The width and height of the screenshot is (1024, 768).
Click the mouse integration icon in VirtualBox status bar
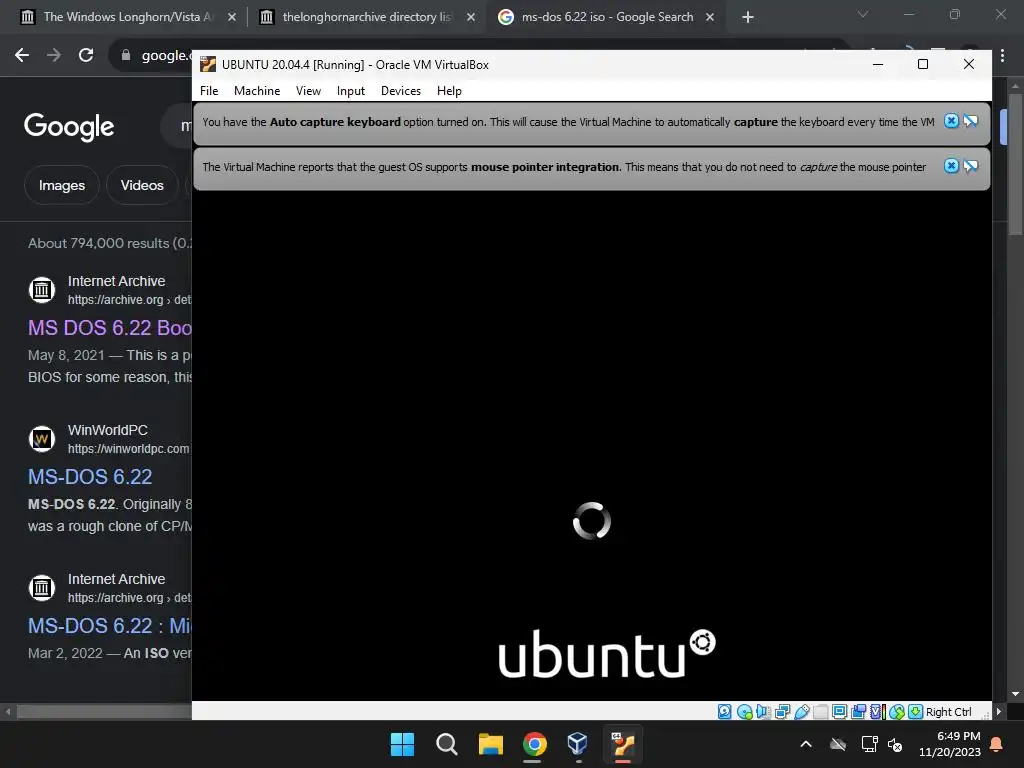click(897, 712)
